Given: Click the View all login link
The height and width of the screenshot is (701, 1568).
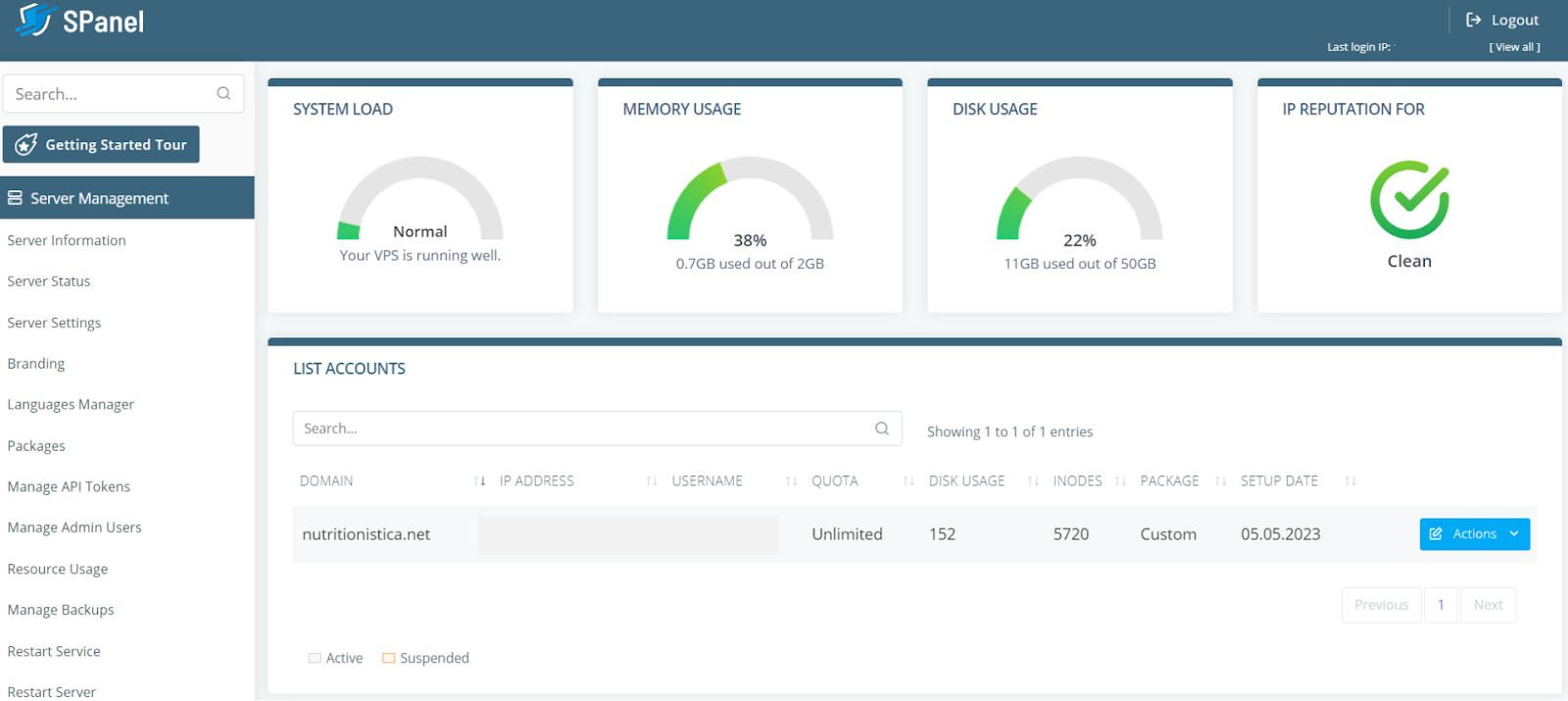Looking at the screenshot, I should [1514, 47].
